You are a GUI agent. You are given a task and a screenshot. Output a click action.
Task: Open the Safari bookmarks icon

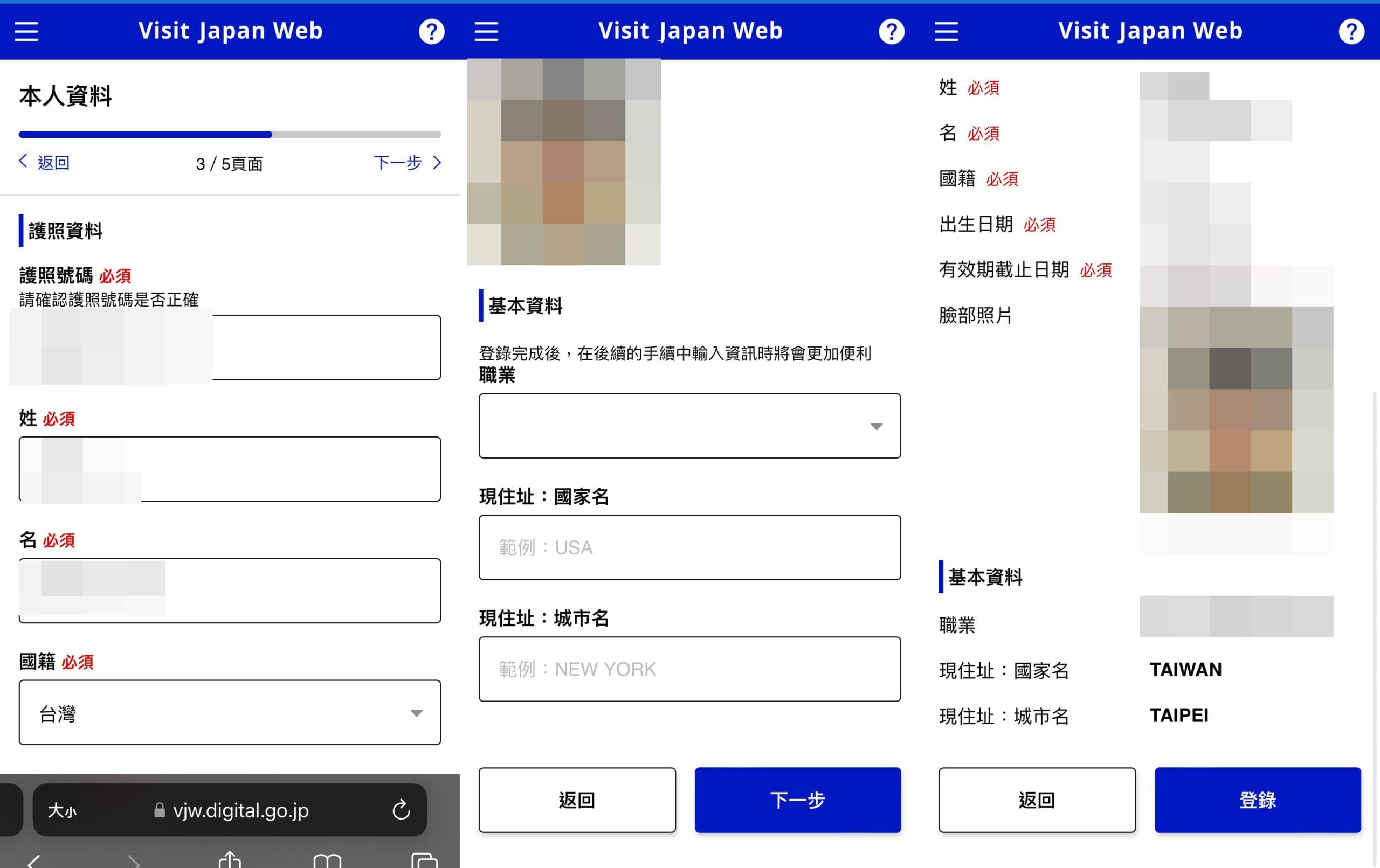(x=327, y=860)
